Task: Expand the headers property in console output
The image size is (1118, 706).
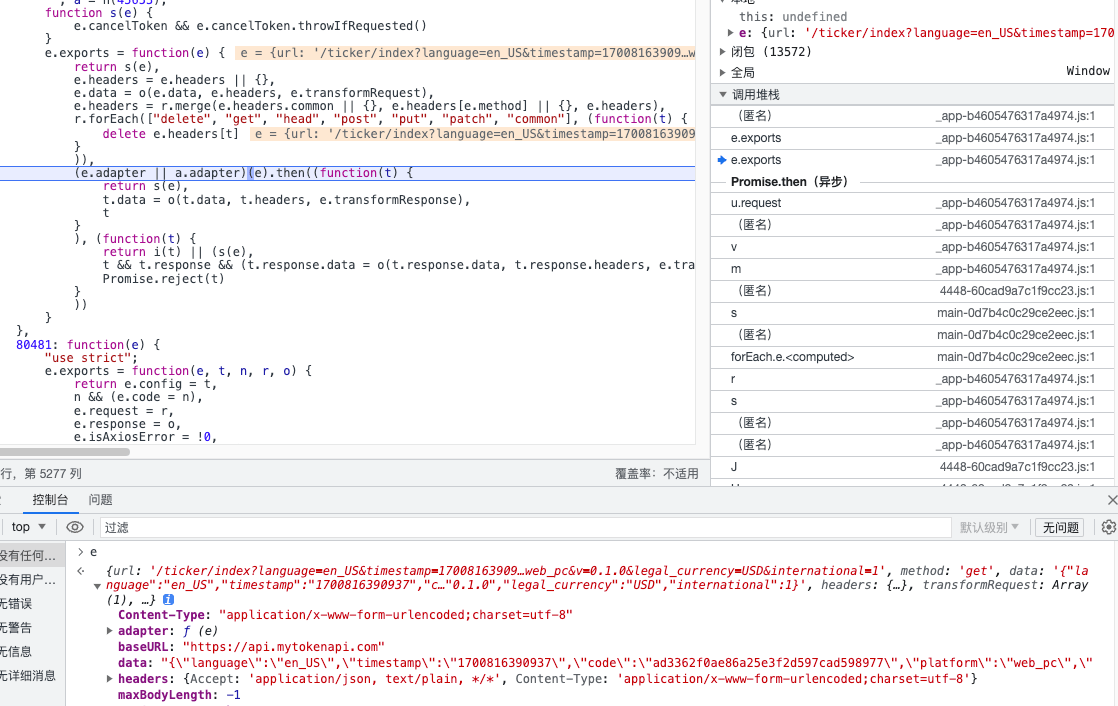Action: click(110, 679)
